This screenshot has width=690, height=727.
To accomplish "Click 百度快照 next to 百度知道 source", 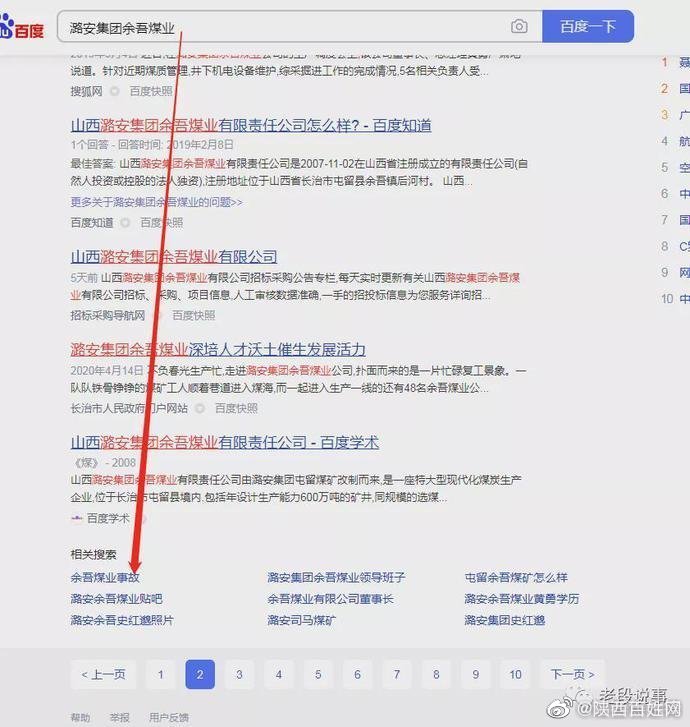I will click(162, 223).
